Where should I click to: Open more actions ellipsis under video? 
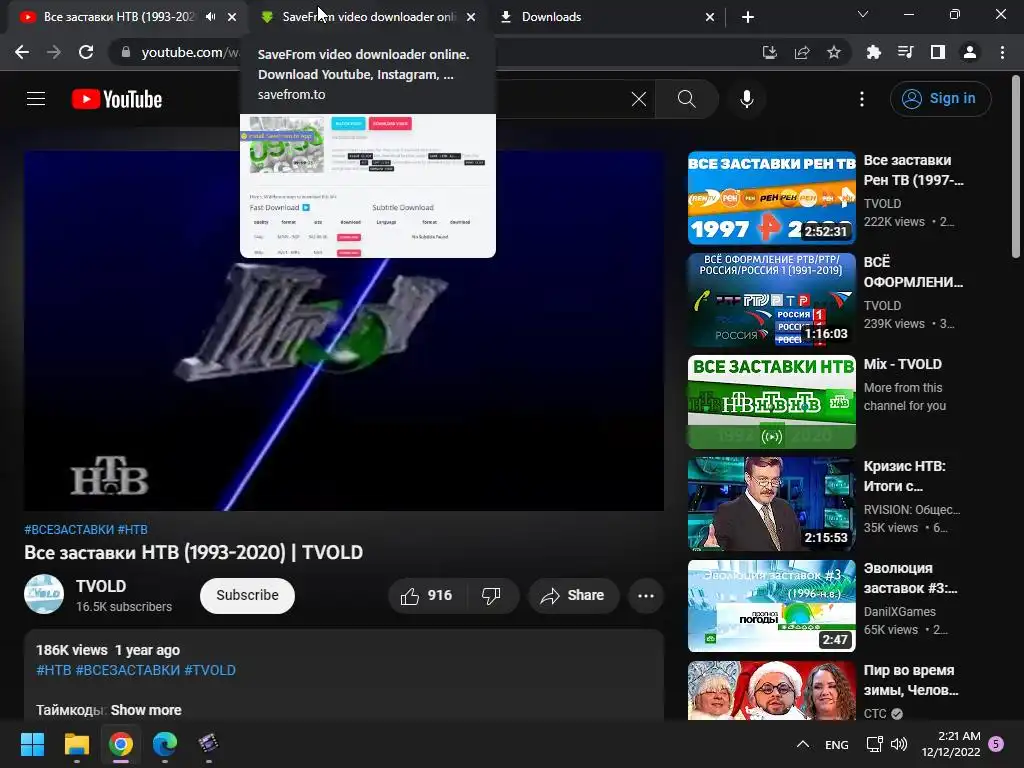click(x=646, y=596)
